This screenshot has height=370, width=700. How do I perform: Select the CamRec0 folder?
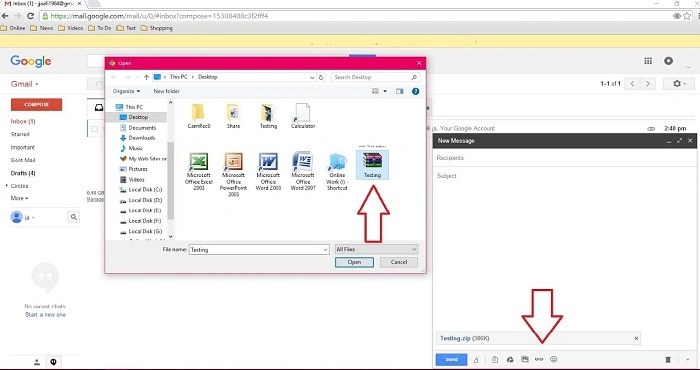pyautogui.click(x=199, y=116)
